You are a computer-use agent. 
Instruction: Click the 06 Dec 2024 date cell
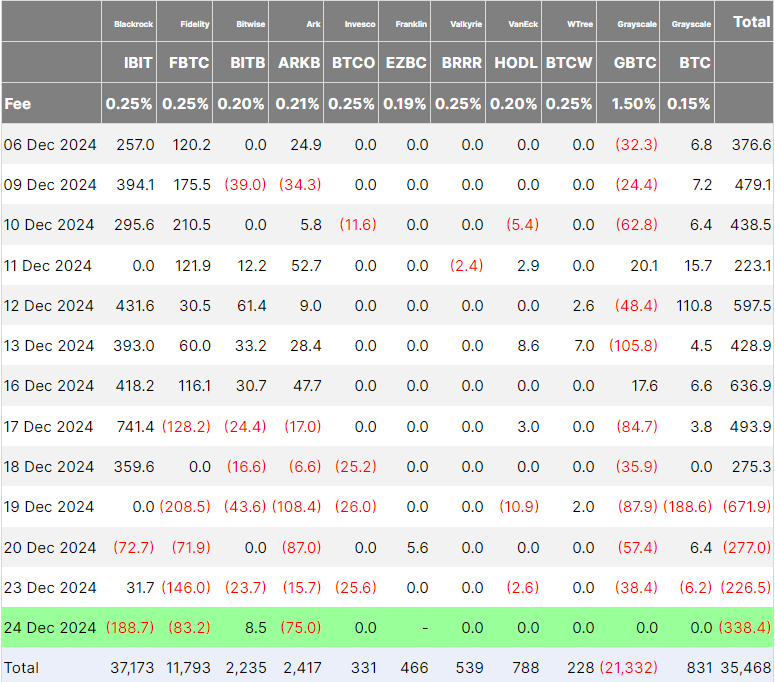[50, 145]
